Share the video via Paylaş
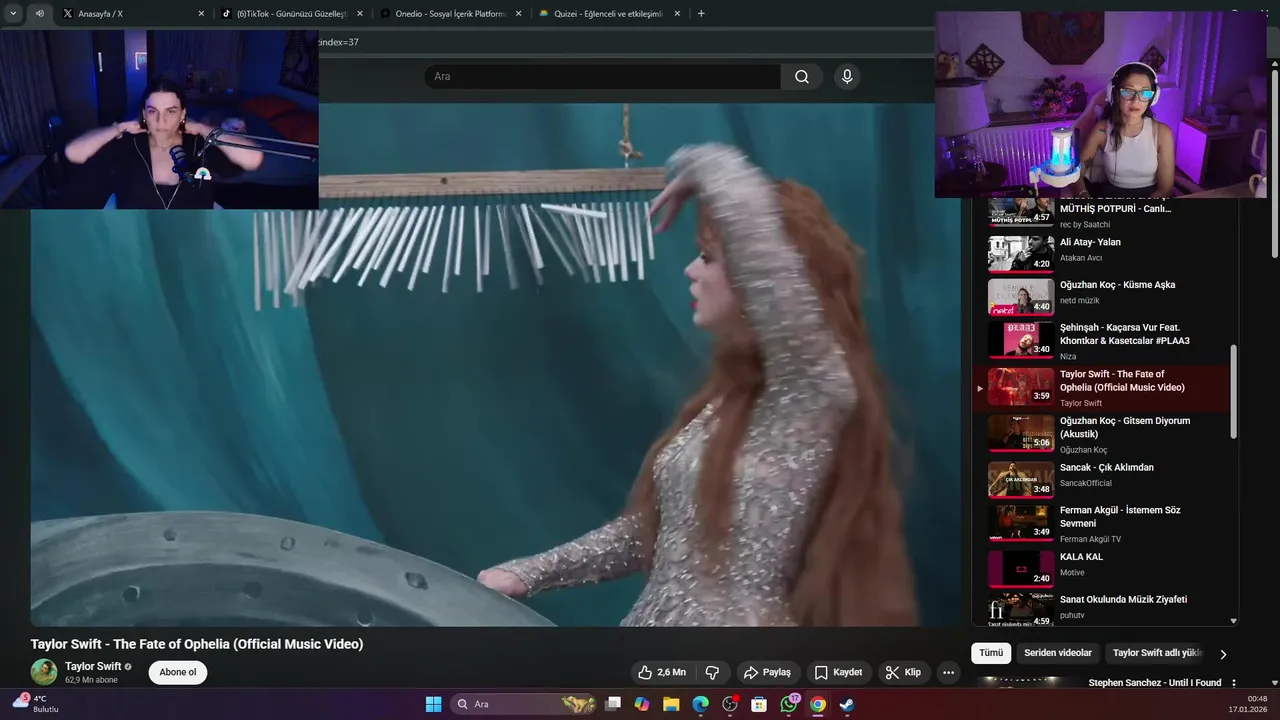Screen dimensions: 1280x720 [767, 672]
